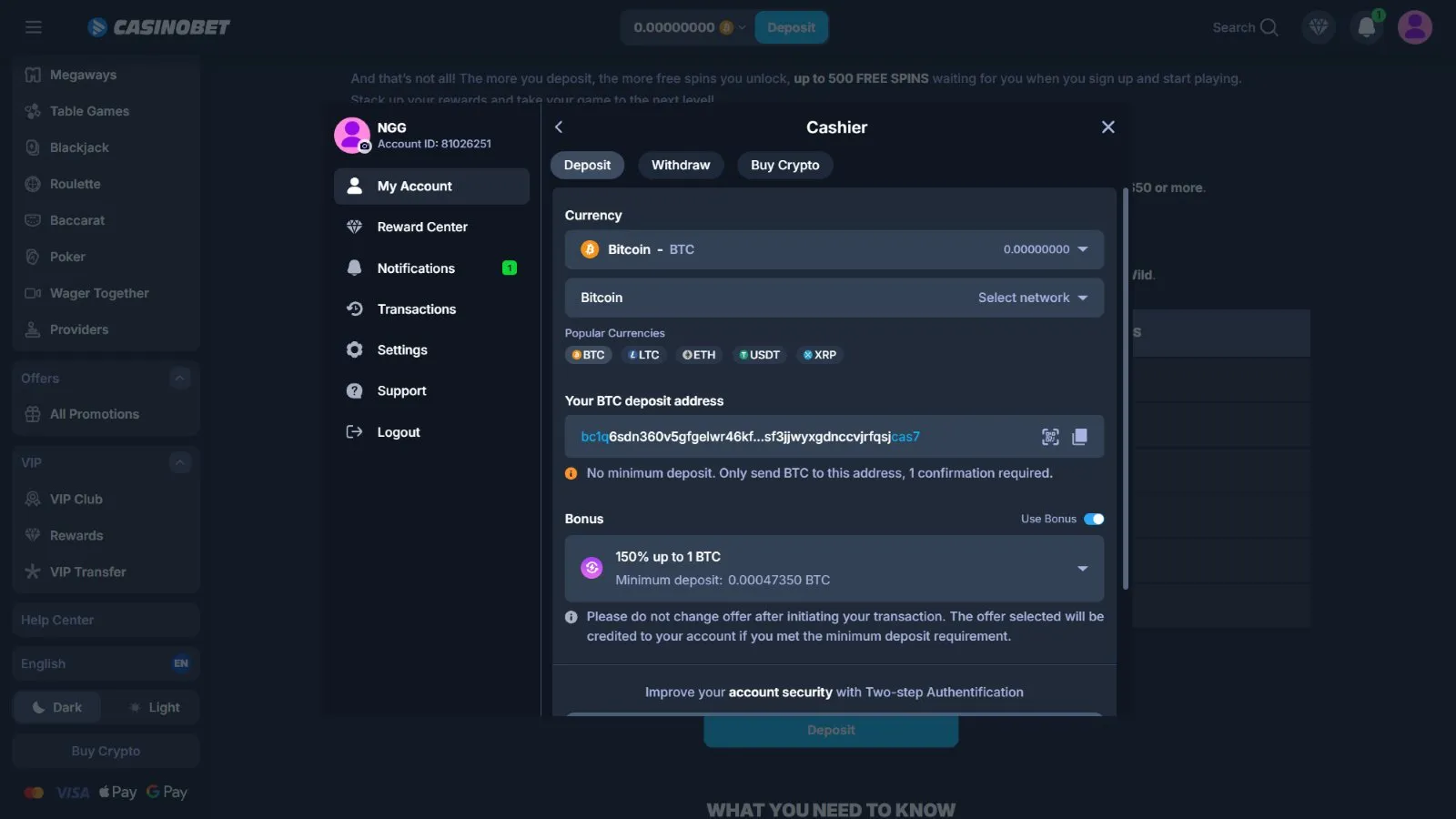Open the hamburger menu icon
This screenshot has height=819, width=1456.
coord(34,27)
